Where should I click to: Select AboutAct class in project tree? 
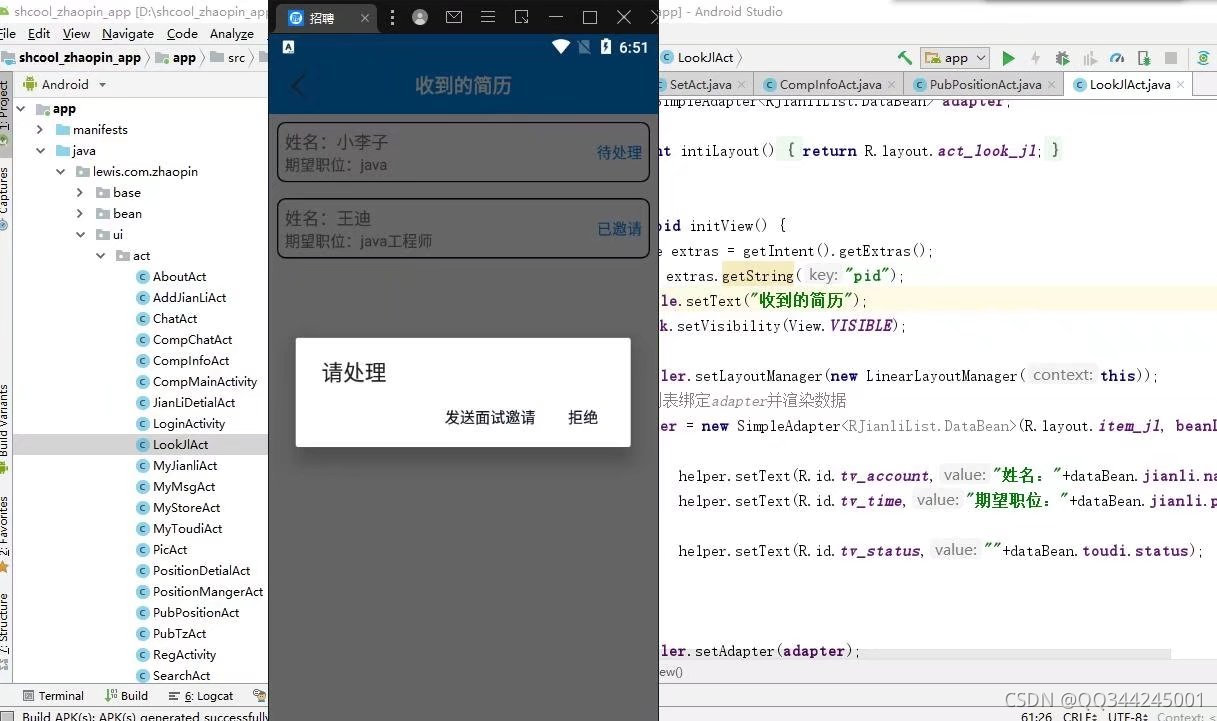click(x=171, y=277)
